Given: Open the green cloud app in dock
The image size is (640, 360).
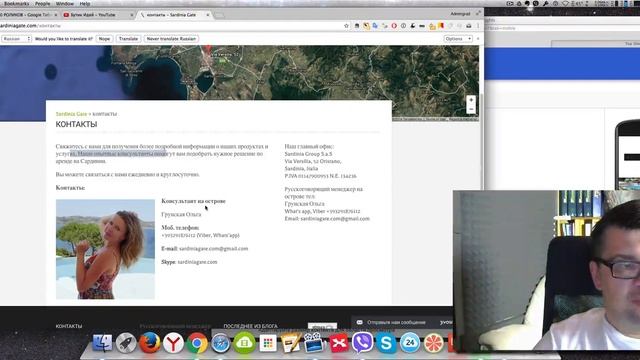Looking at the screenshot, I should coord(244,343).
